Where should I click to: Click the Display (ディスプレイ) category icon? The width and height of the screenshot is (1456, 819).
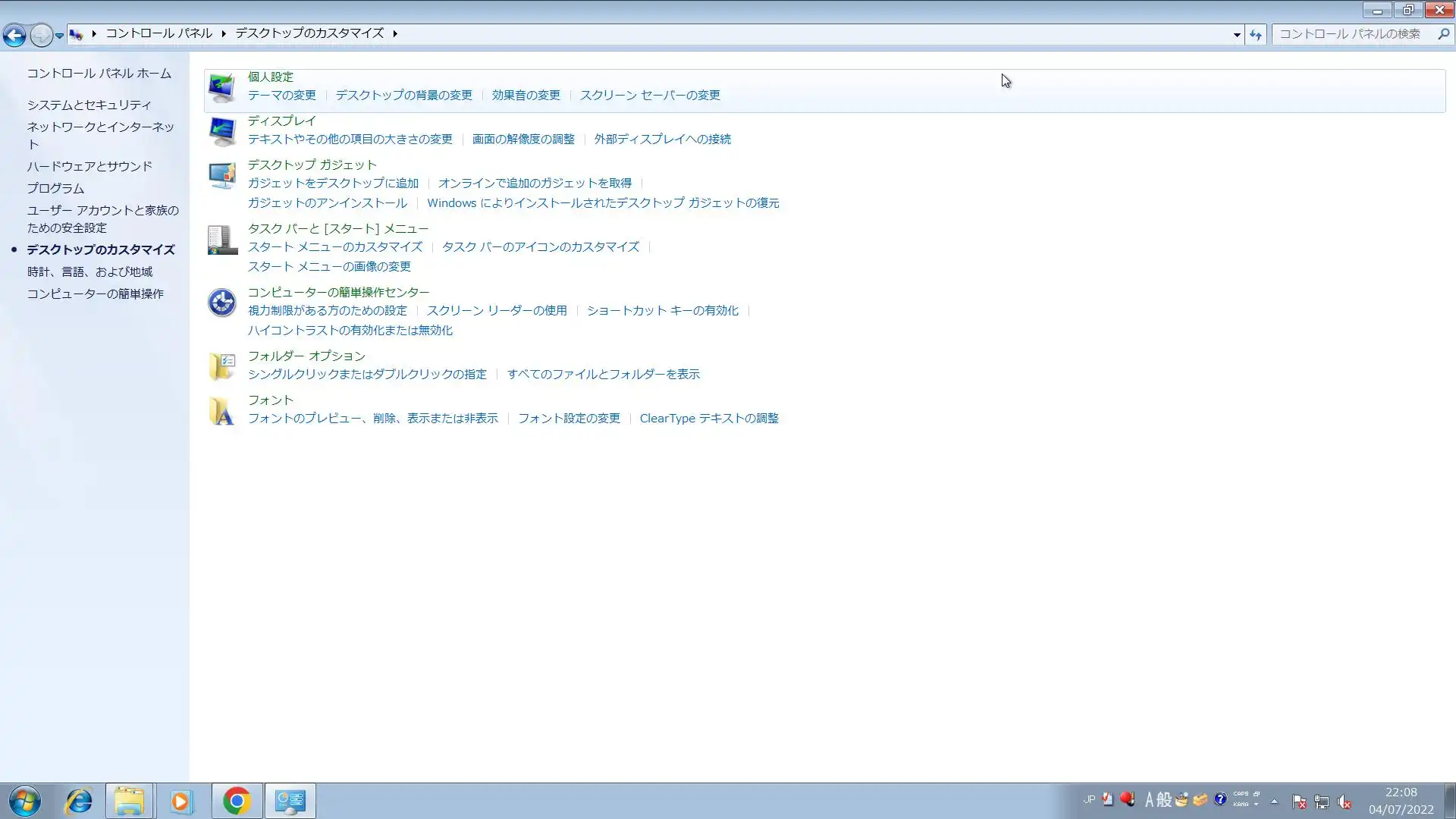click(x=222, y=132)
